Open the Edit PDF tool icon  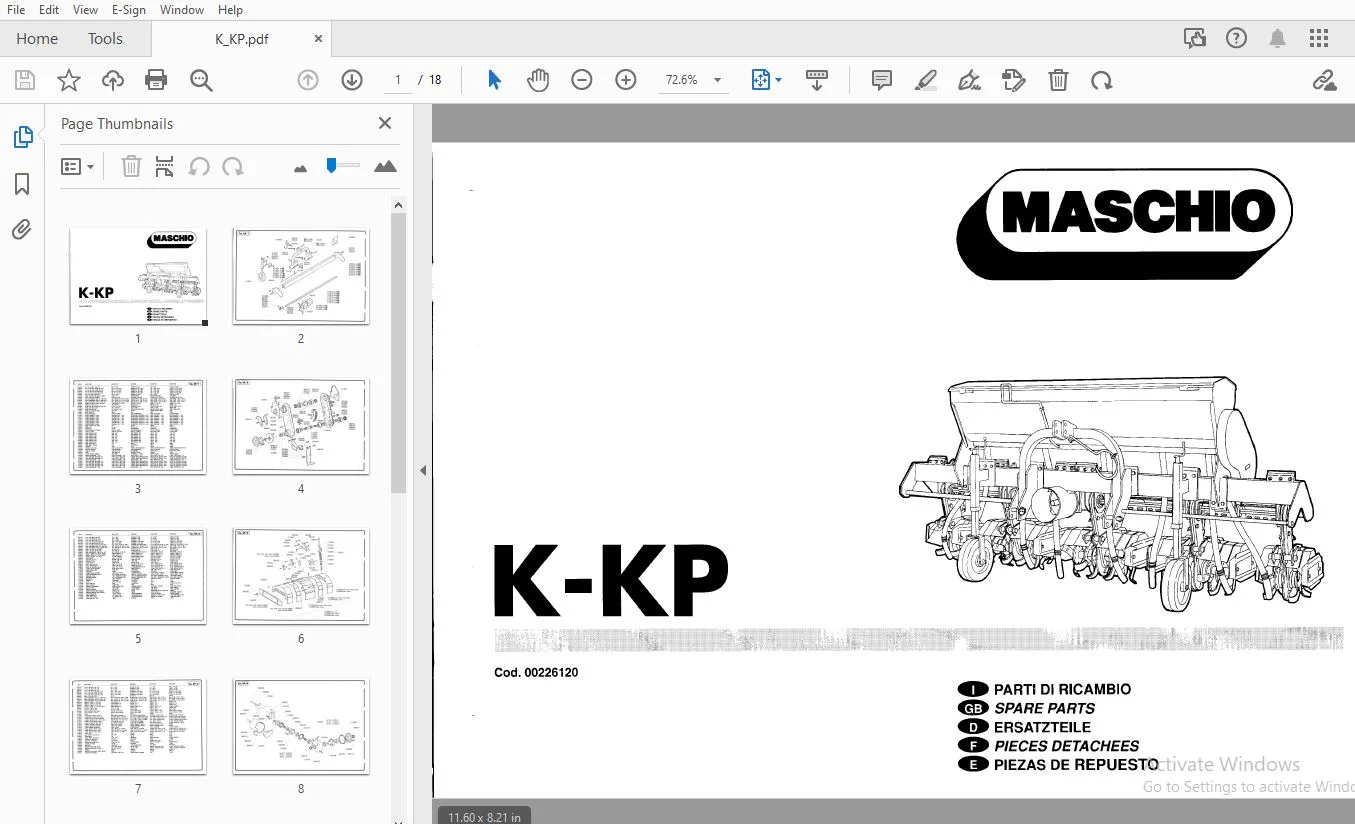coord(1014,80)
